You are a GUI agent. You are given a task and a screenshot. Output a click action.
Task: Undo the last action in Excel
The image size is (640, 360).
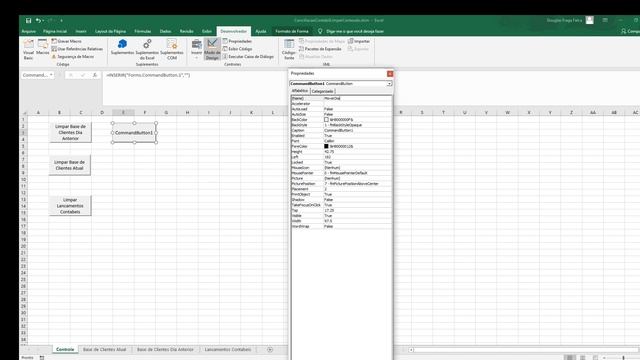(38, 20)
